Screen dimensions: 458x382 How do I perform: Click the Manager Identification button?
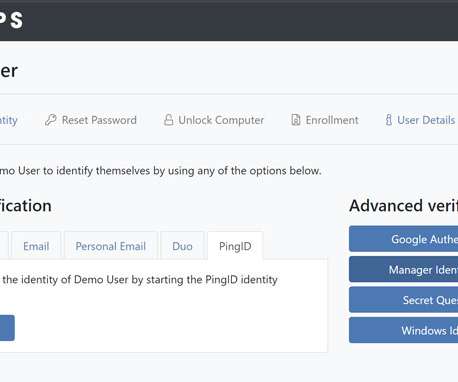click(404, 269)
